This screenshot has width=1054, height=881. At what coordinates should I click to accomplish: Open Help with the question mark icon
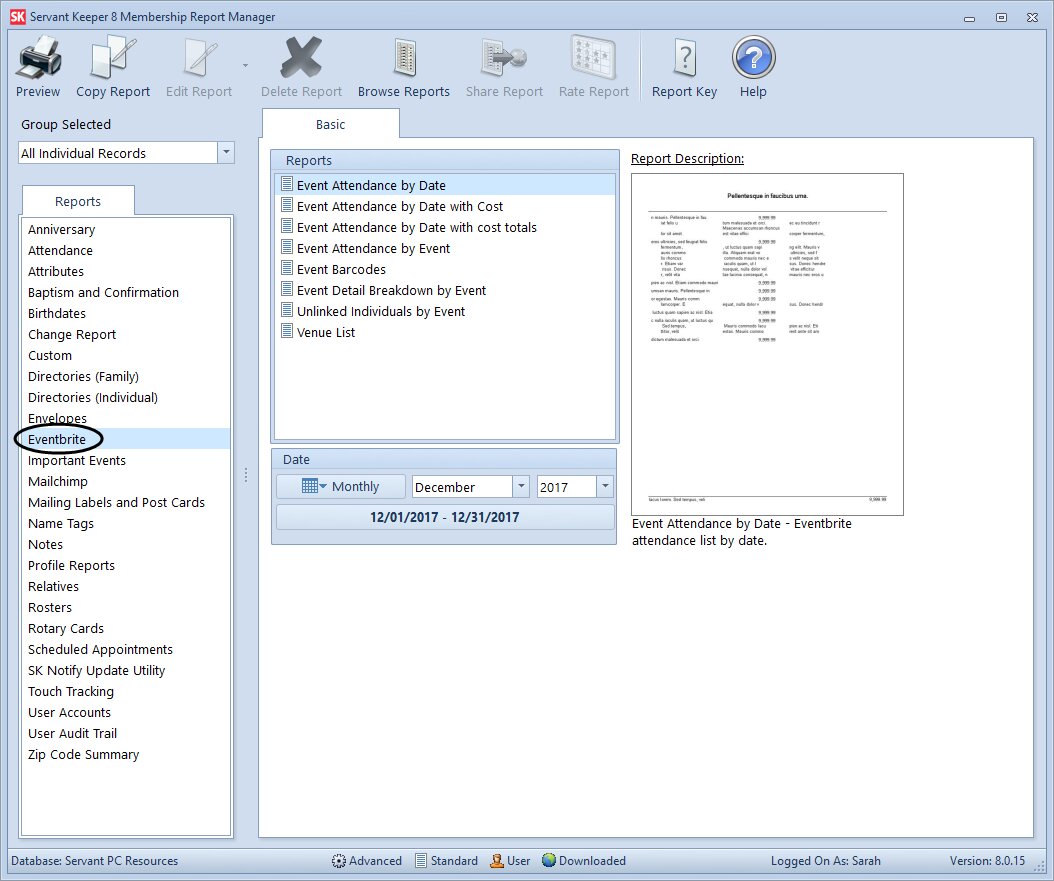coord(754,58)
